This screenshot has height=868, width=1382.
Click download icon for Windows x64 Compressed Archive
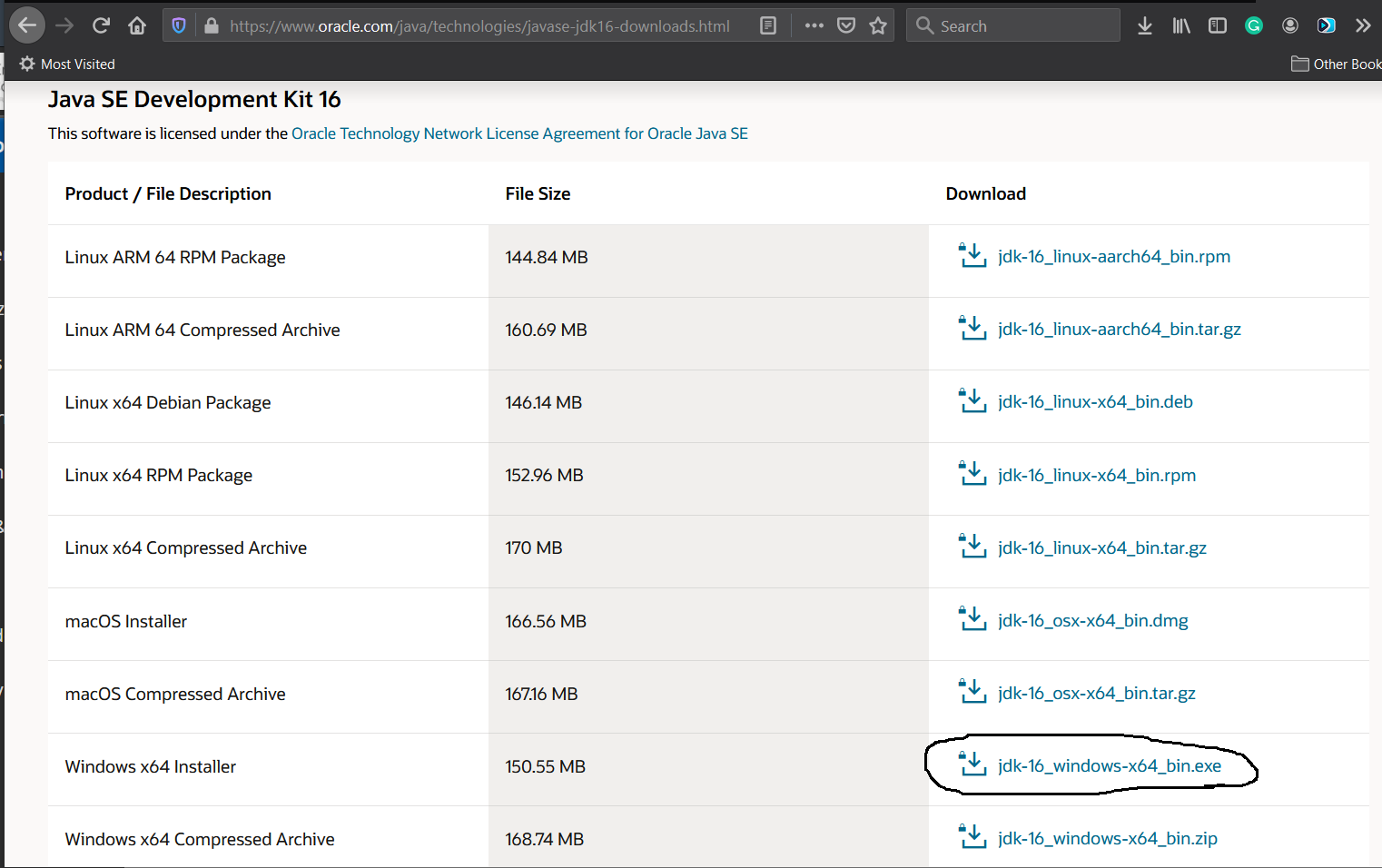tap(972, 836)
